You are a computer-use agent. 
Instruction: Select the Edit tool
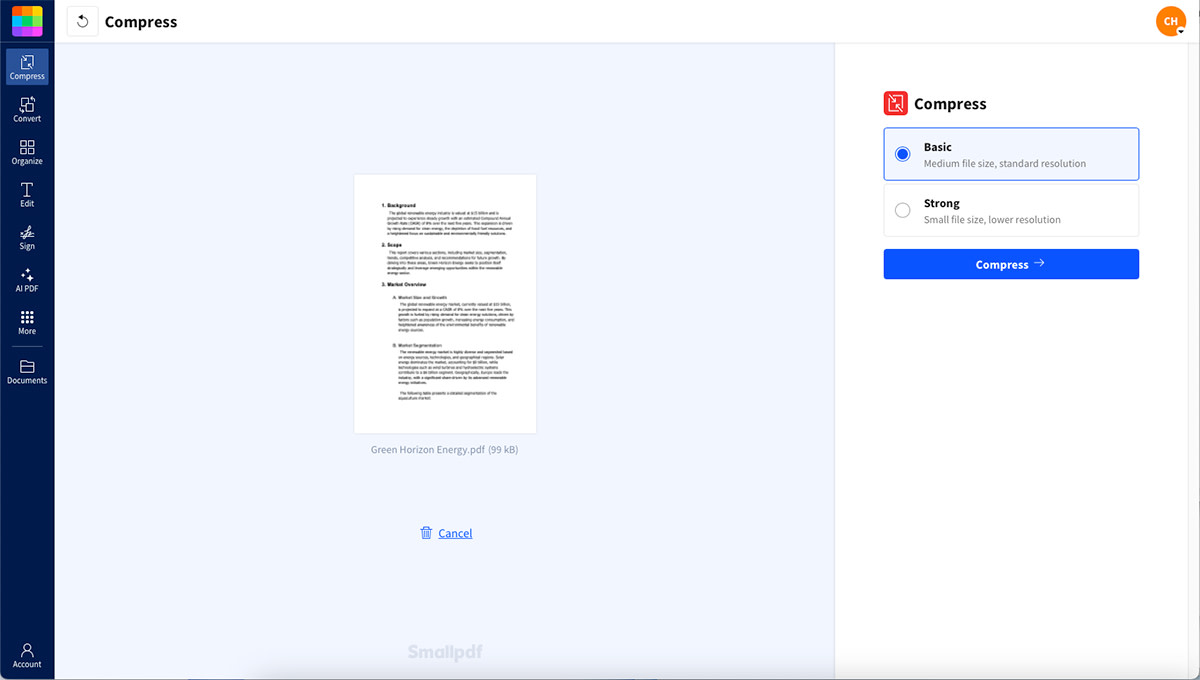(x=27, y=194)
